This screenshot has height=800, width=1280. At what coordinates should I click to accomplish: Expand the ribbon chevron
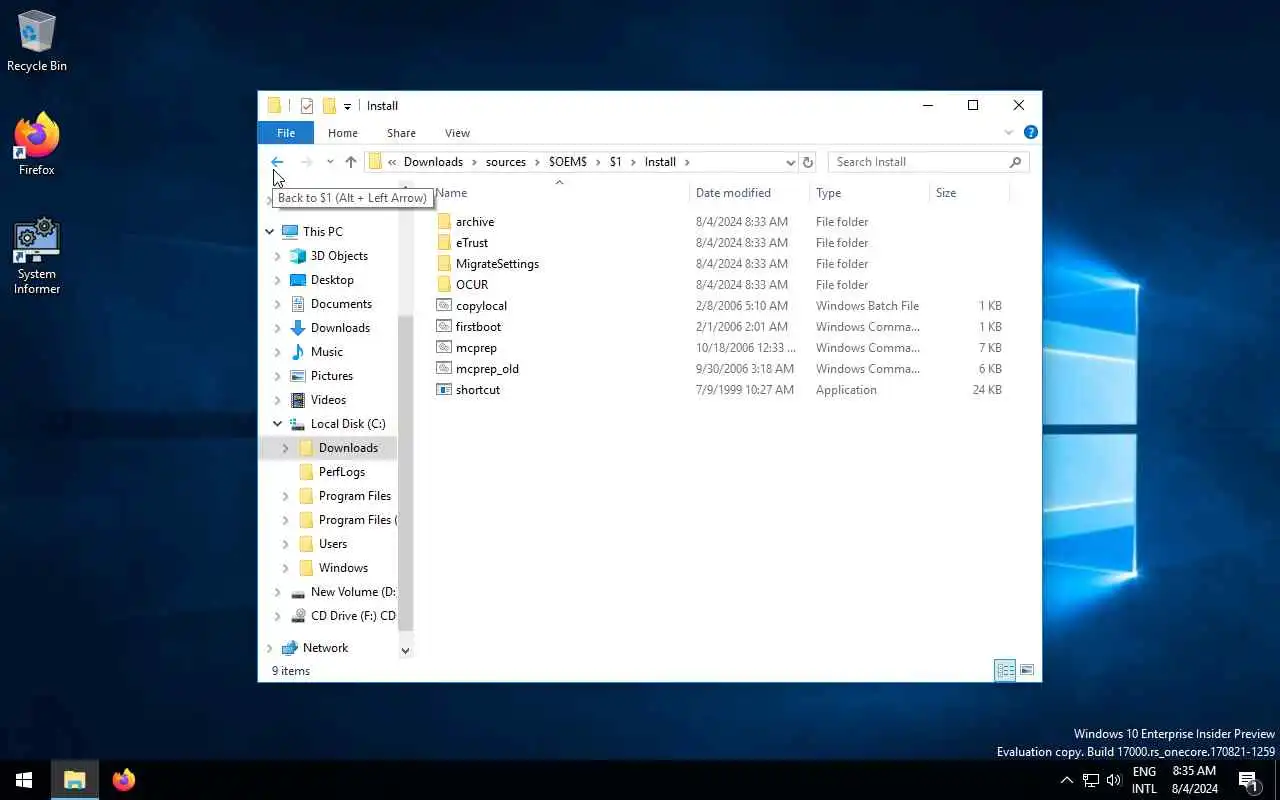pos(1009,132)
